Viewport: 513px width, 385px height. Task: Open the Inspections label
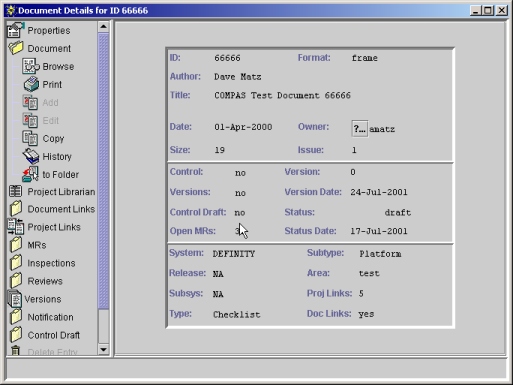[x=51, y=263]
